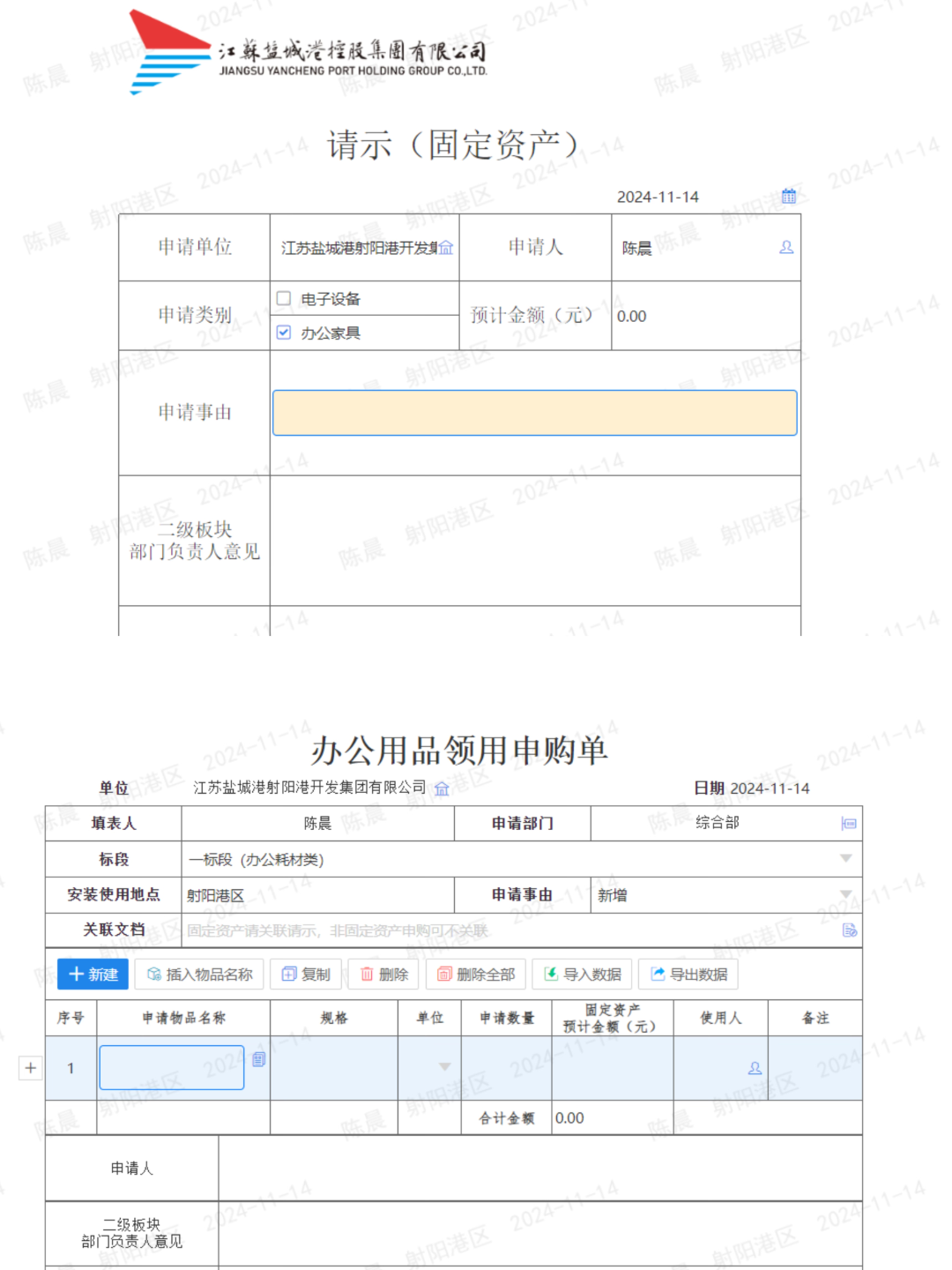The height and width of the screenshot is (1270, 952).
Task: Click document link icon in 关联文档 row
Action: 850,930
